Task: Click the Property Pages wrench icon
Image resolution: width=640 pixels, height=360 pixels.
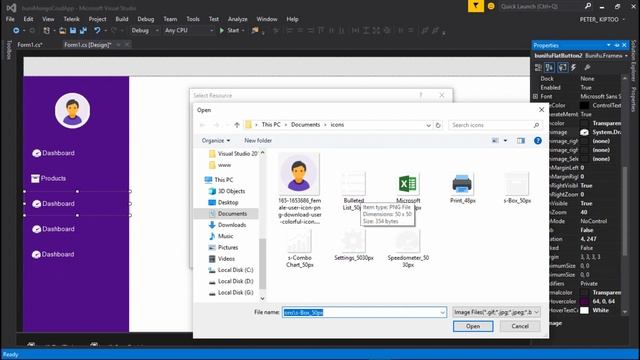Action: coord(587,67)
